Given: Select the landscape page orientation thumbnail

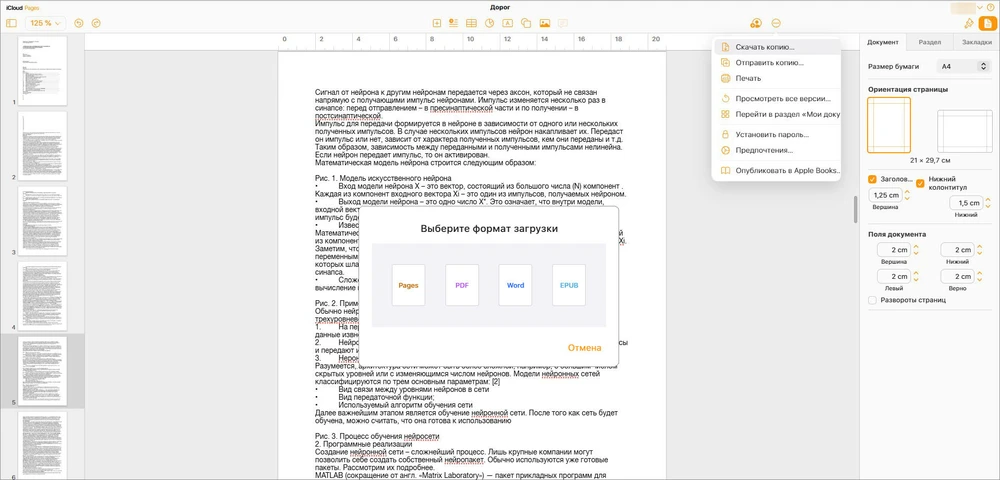Looking at the screenshot, I should (963, 130).
